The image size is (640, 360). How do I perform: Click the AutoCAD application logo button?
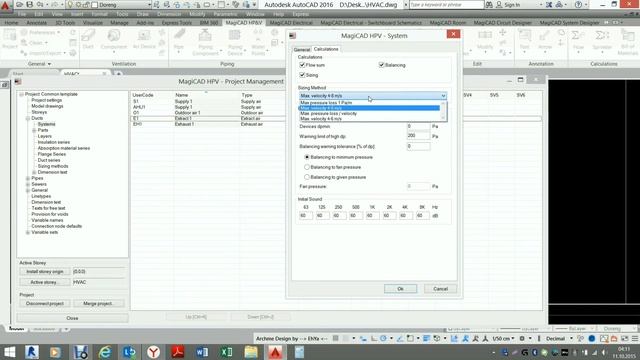tap(5, 5)
